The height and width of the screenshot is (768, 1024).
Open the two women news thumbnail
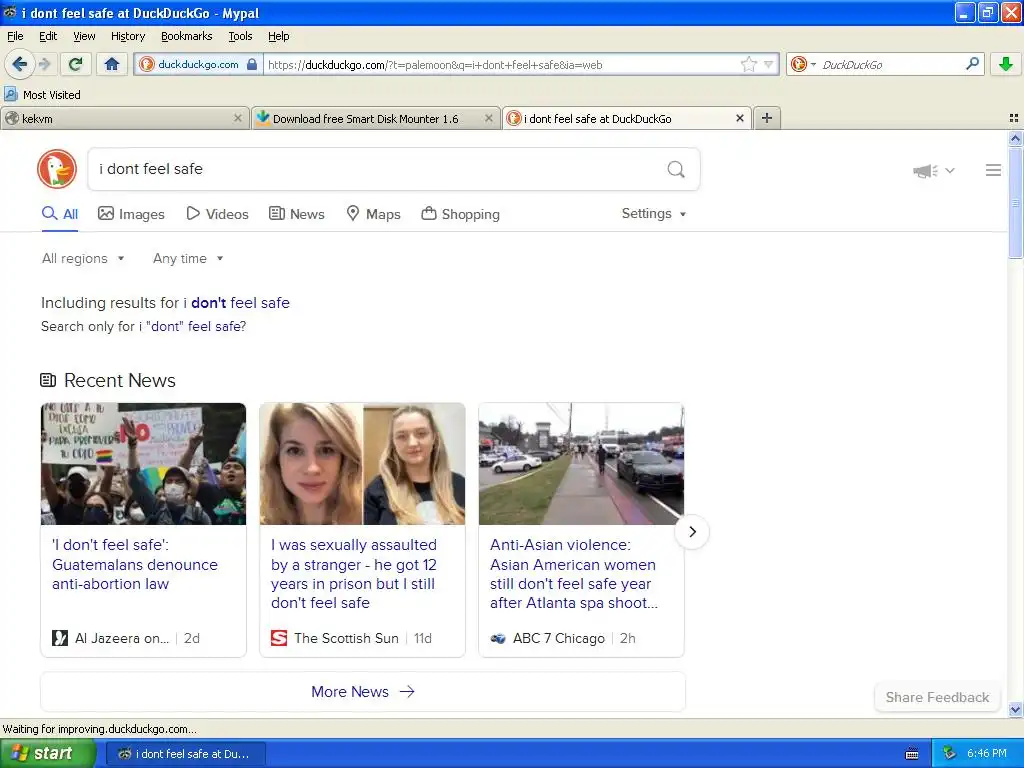pyautogui.click(x=362, y=464)
